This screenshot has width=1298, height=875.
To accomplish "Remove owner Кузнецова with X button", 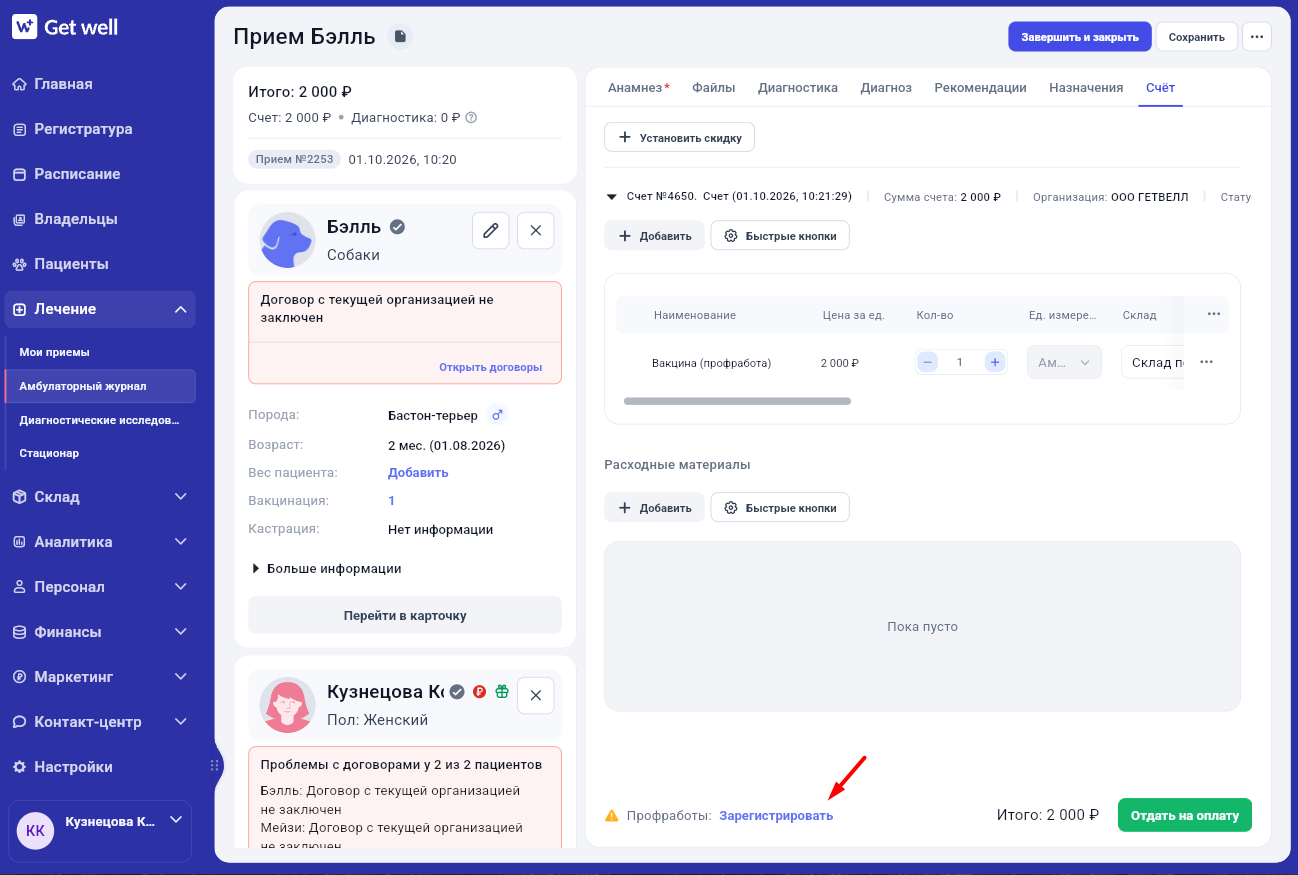I will [535, 695].
